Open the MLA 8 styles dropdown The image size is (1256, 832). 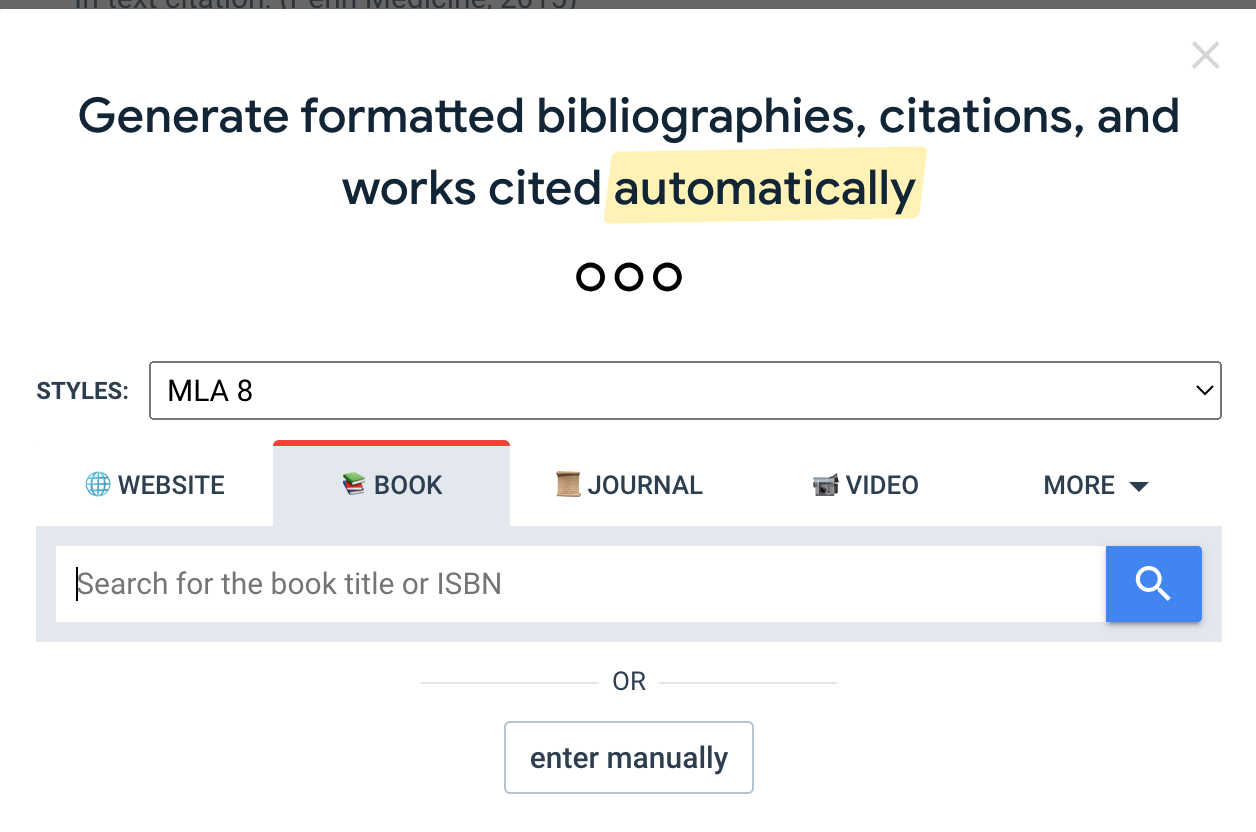click(x=684, y=391)
